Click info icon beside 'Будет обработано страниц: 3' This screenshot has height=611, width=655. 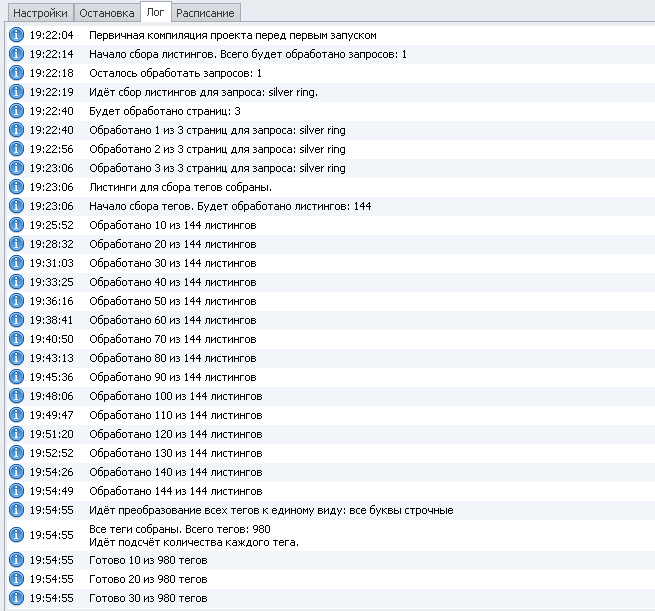coord(16,111)
